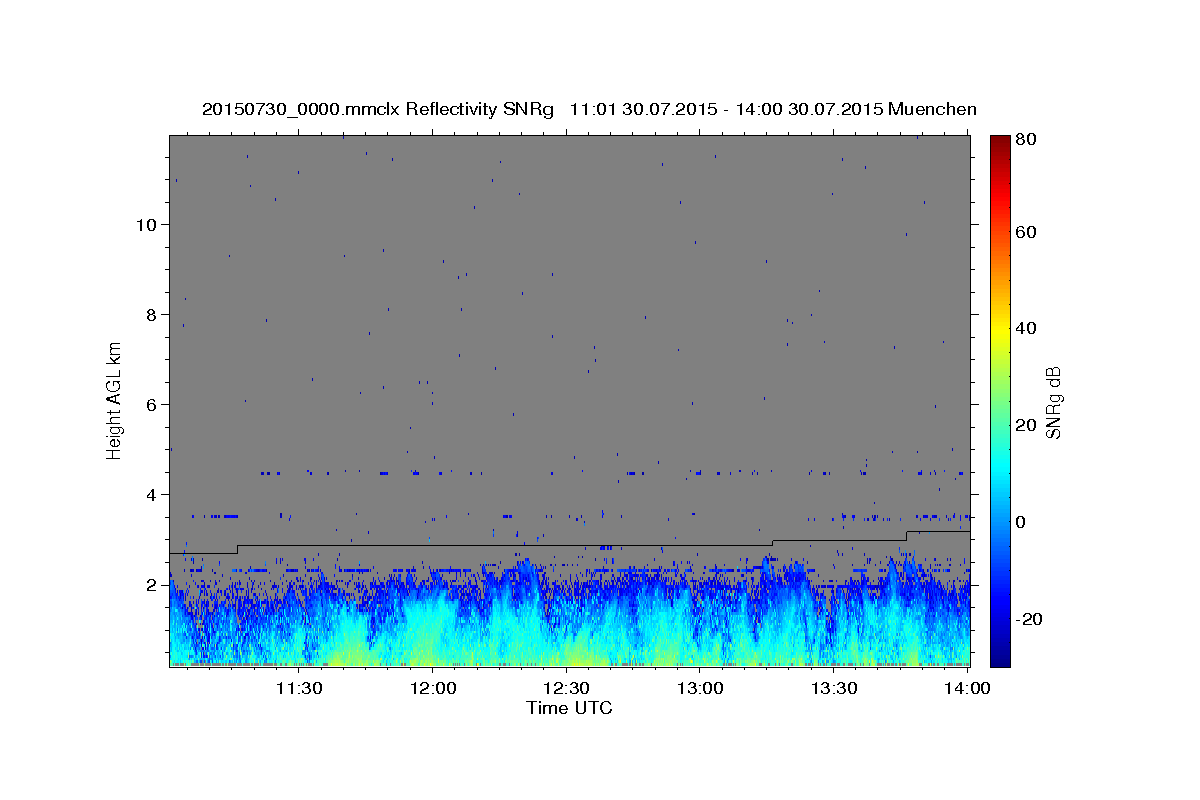Click the 14:00 time tick label
Viewport: 1200px width, 800px height.
[967, 688]
